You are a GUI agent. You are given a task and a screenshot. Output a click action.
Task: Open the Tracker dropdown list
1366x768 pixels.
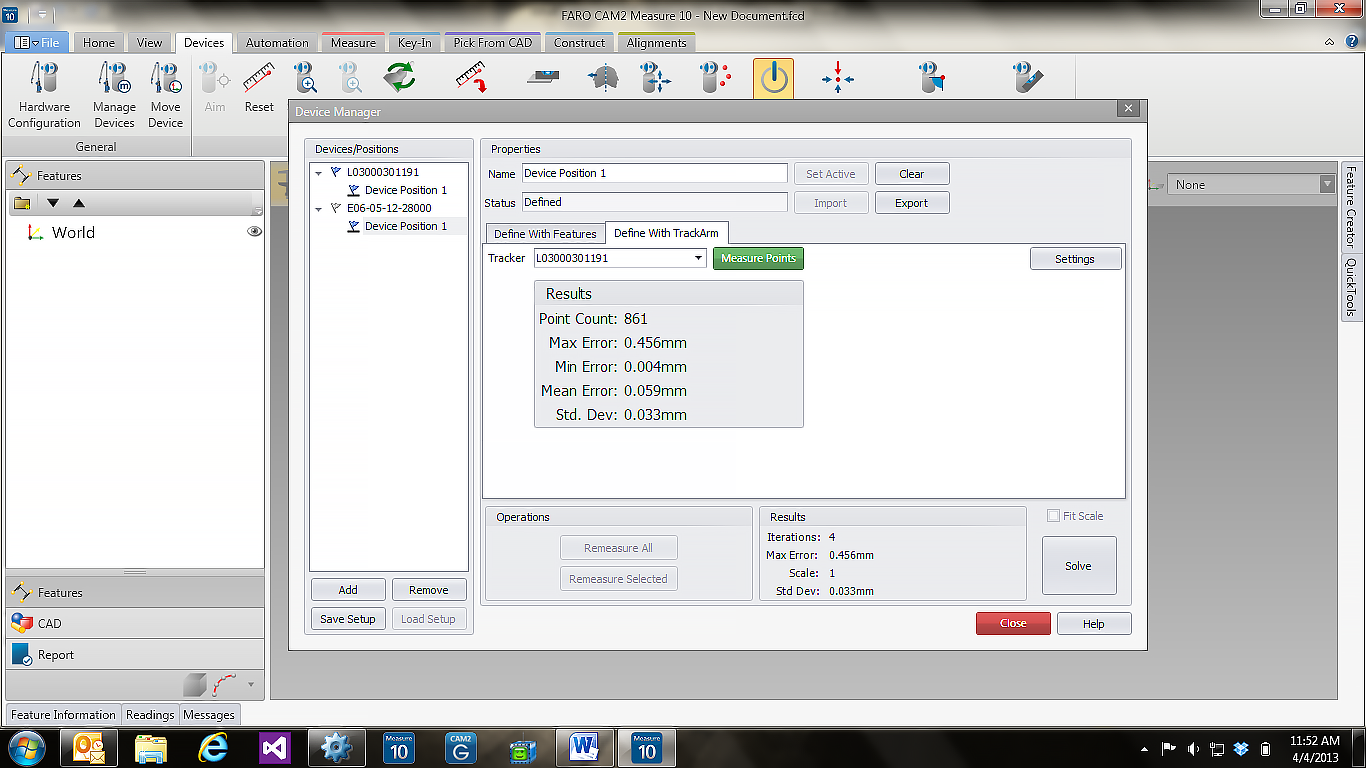699,258
